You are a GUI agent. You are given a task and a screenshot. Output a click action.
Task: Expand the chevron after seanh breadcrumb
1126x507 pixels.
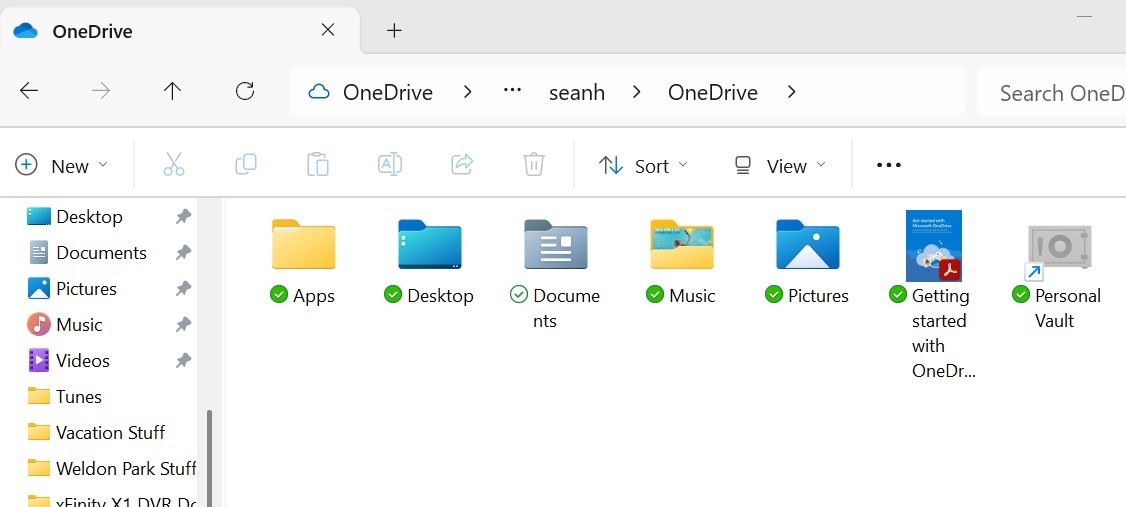point(636,92)
